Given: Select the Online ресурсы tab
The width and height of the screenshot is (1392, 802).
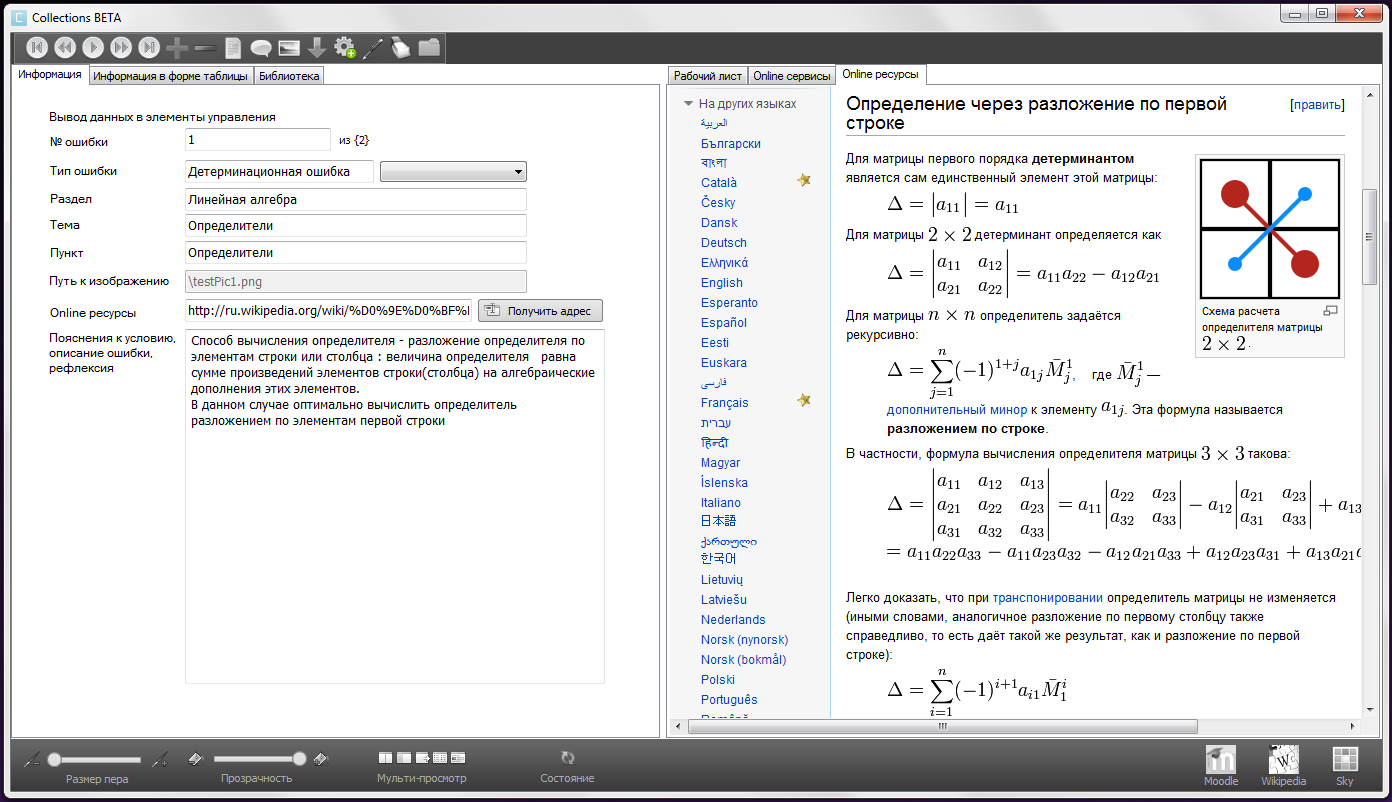Looking at the screenshot, I should point(880,75).
